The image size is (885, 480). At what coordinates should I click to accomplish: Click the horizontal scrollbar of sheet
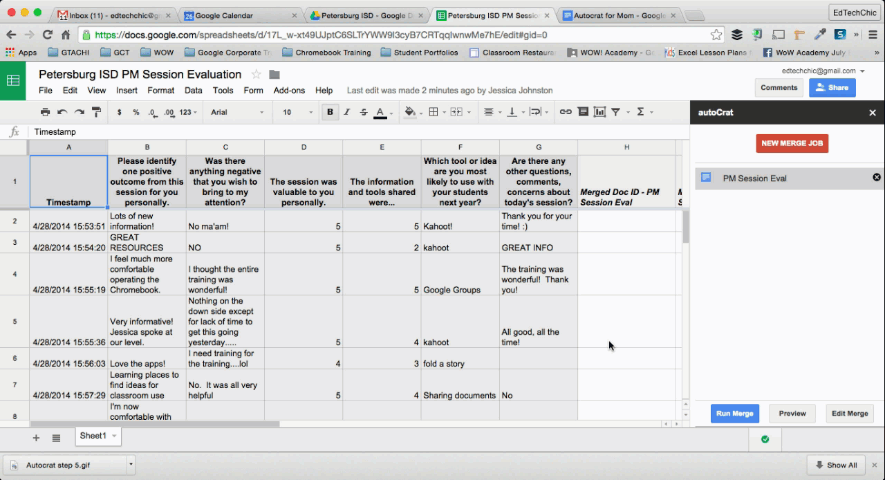click(x=155, y=424)
